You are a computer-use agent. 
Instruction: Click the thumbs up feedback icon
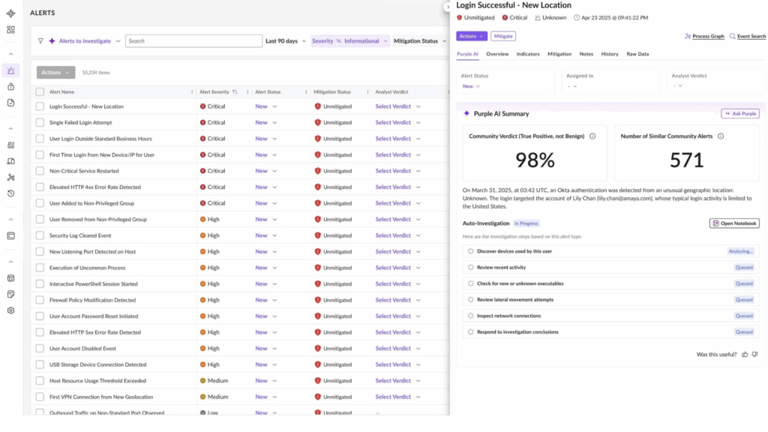745,354
